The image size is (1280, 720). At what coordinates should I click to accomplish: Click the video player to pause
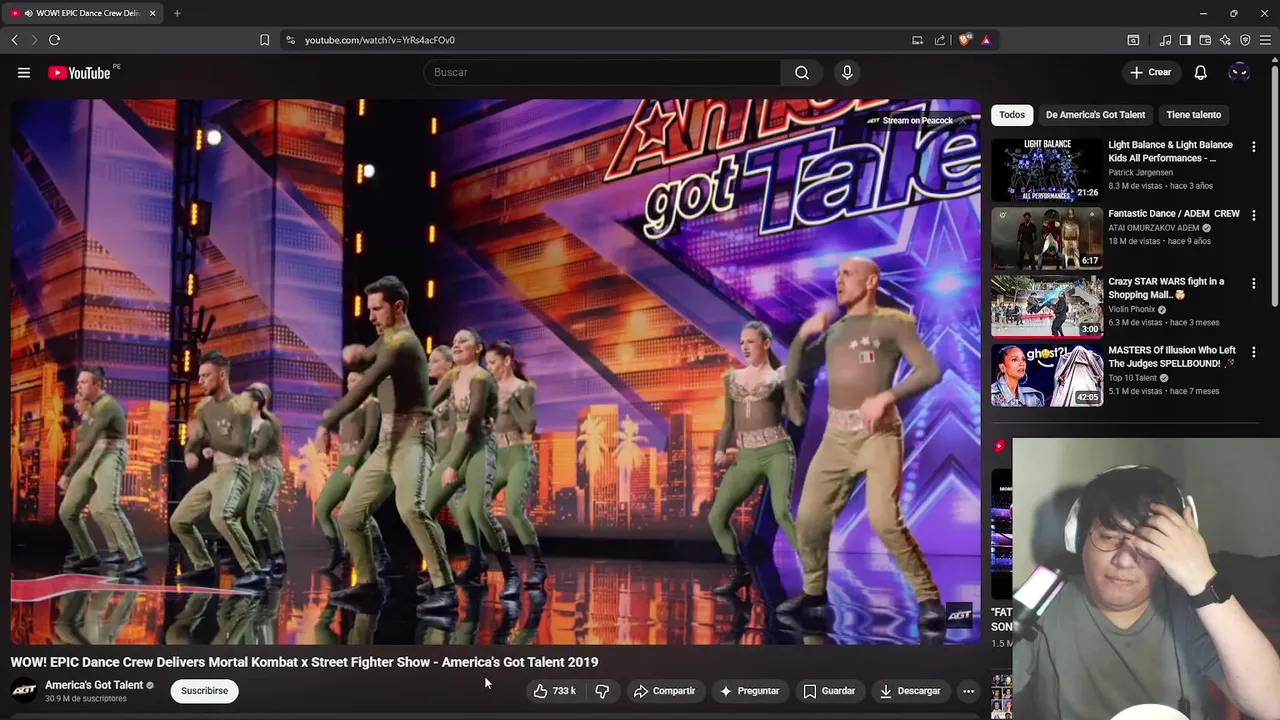coord(496,371)
